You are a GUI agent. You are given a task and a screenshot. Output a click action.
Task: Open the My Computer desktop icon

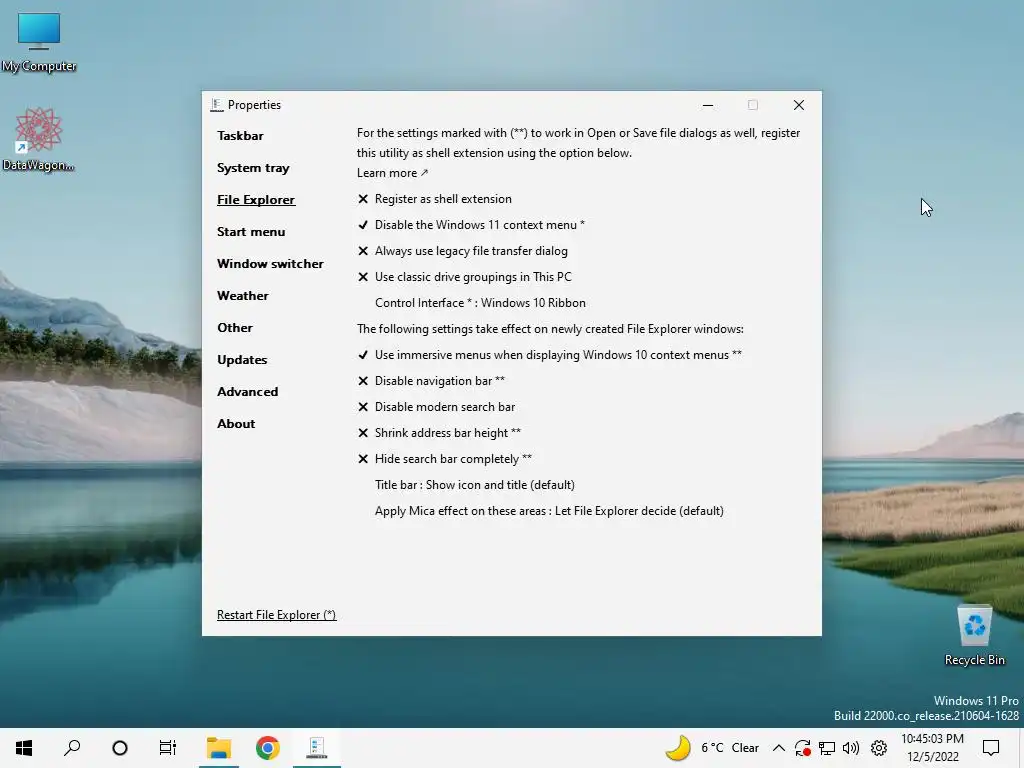[39, 42]
